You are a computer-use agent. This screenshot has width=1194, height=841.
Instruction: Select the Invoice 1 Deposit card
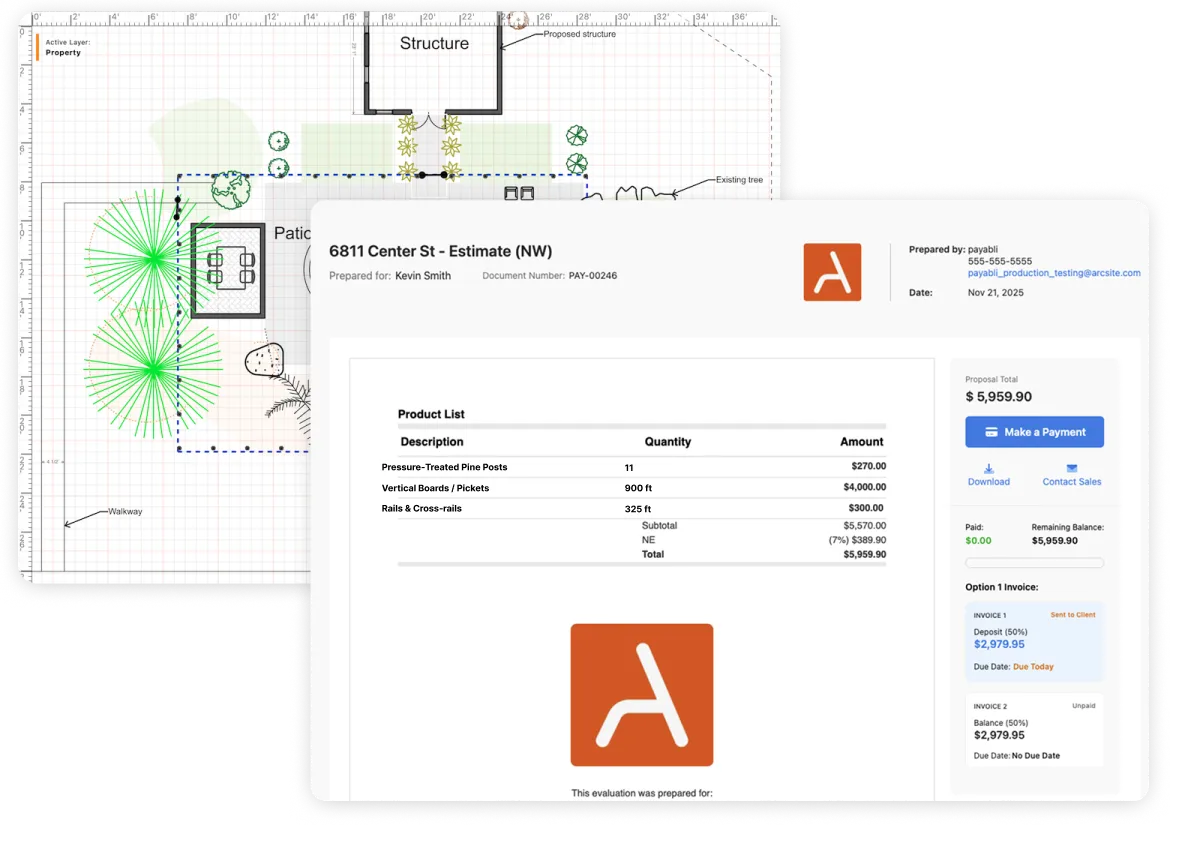[x=1034, y=642]
